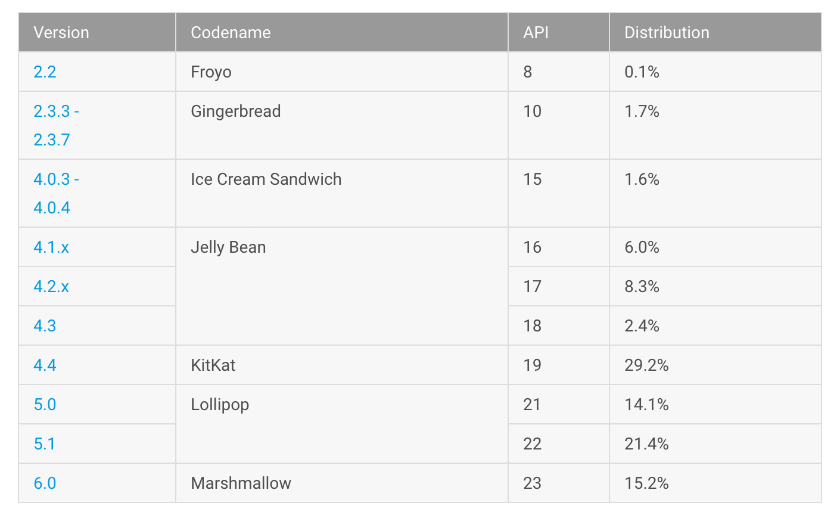Screen dimensions: 840x521
Task: Click the 29.2% distribution value
Action: (646, 365)
